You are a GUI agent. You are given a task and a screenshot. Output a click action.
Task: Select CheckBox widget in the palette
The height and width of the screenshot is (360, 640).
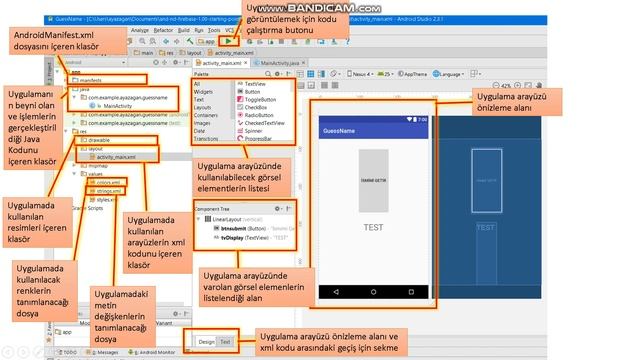pos(253,107)
